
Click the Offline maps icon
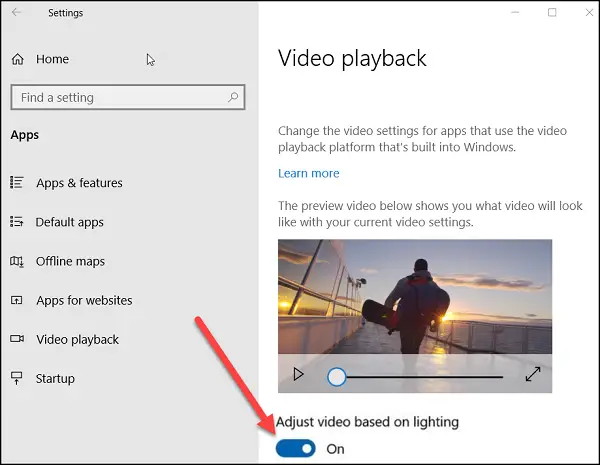tap(17, 261)
